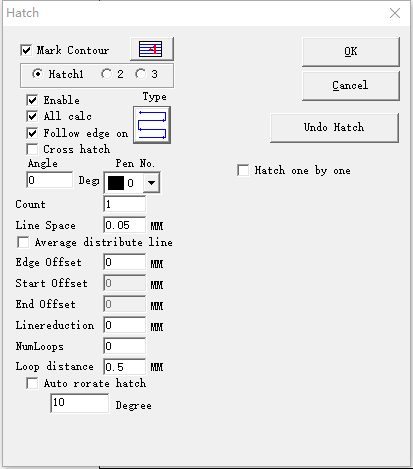Toggle the All calc checkbox
Image resolution: width=413 pixels, height=469 pixels.
click(x=32, y=116)
